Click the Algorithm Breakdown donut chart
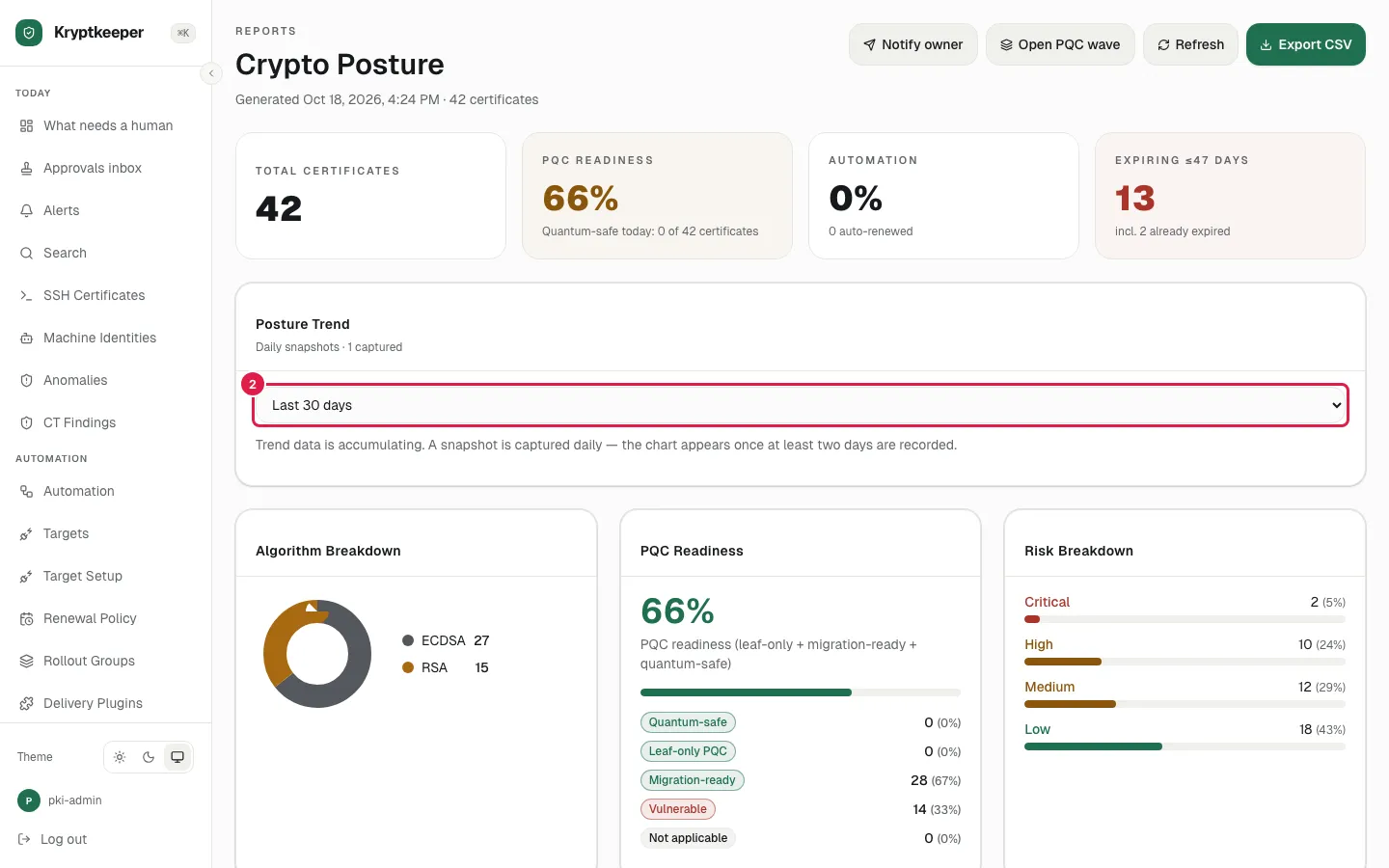The image size is (1389, 868). coord(317,654)
